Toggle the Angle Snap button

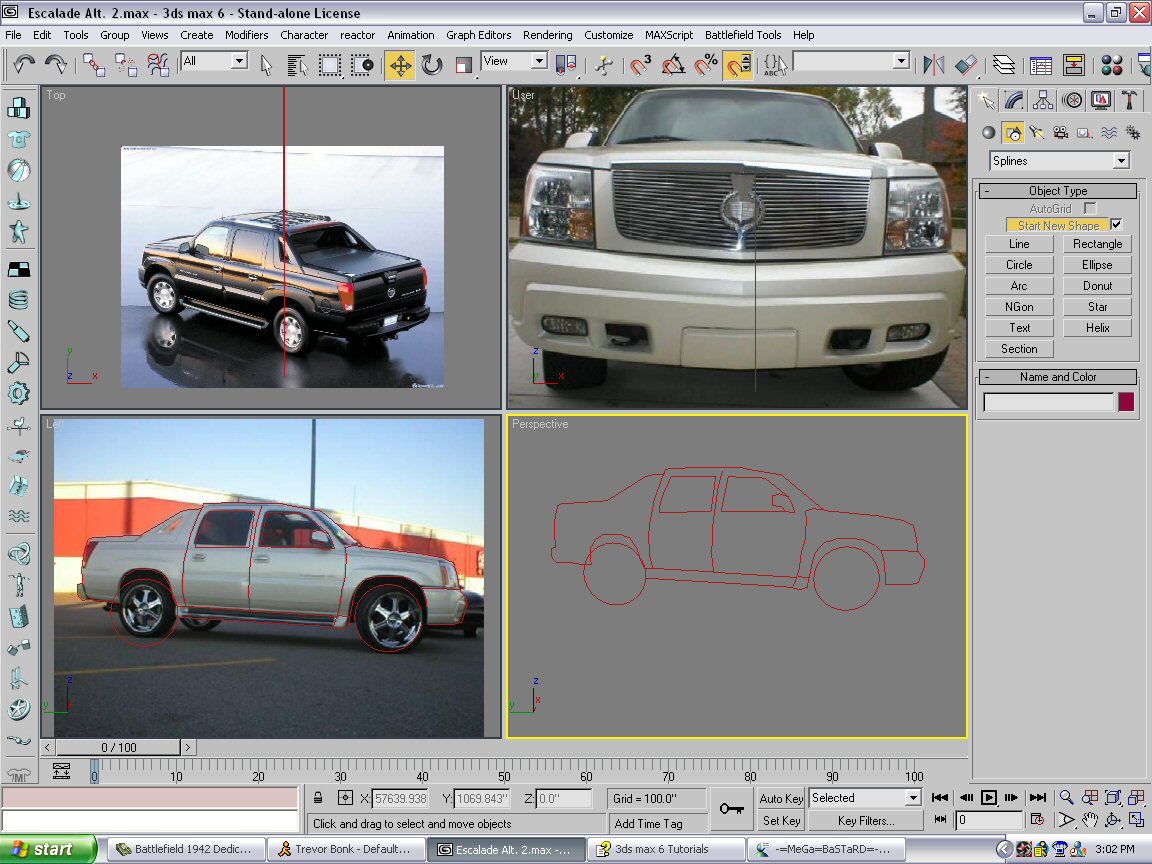coord(672,65)
